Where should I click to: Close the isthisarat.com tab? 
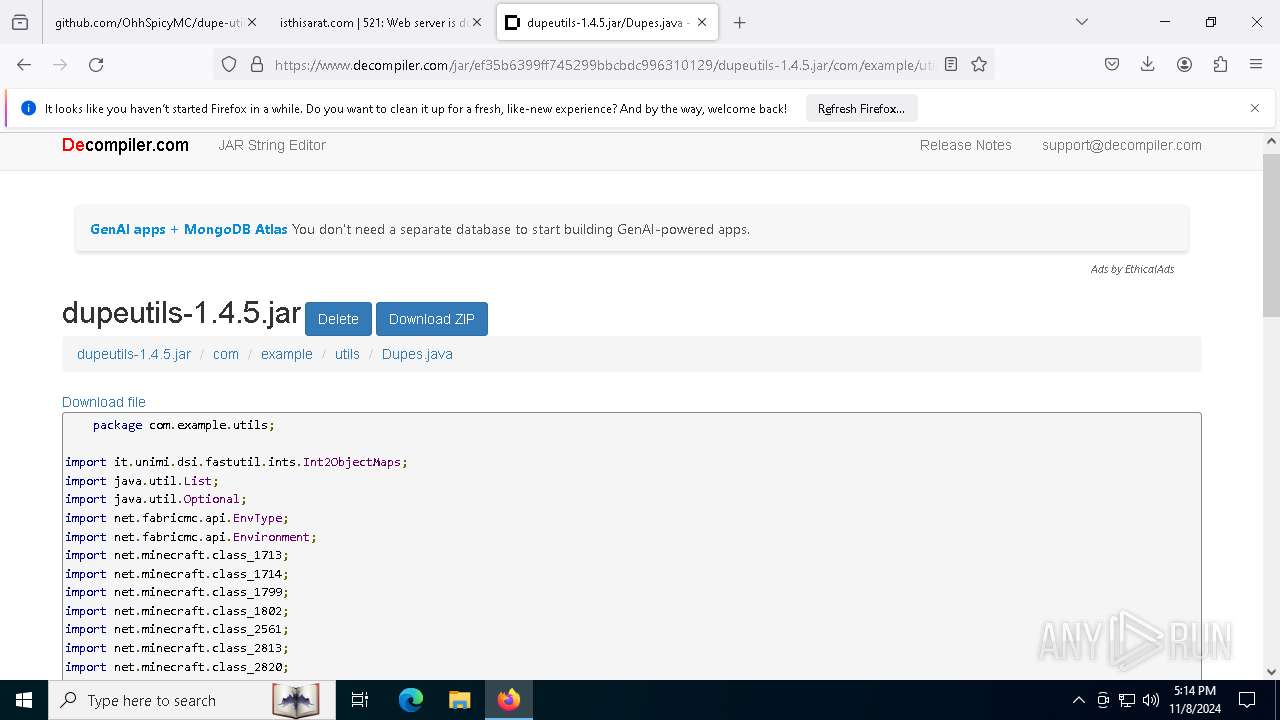pyautogui.click(x=476, y=22)
